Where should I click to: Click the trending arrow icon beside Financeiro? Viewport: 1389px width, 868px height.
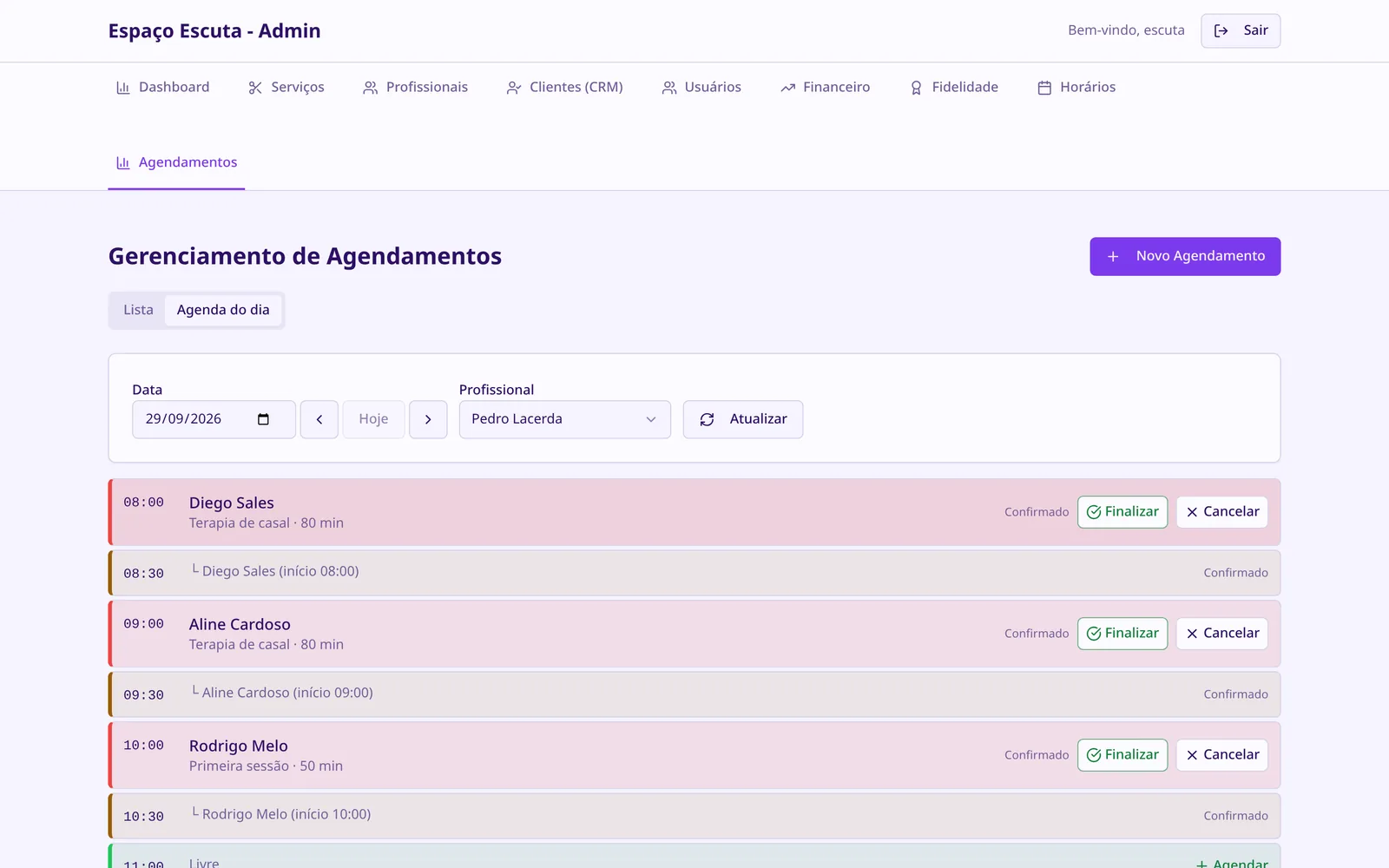point(787,88)
